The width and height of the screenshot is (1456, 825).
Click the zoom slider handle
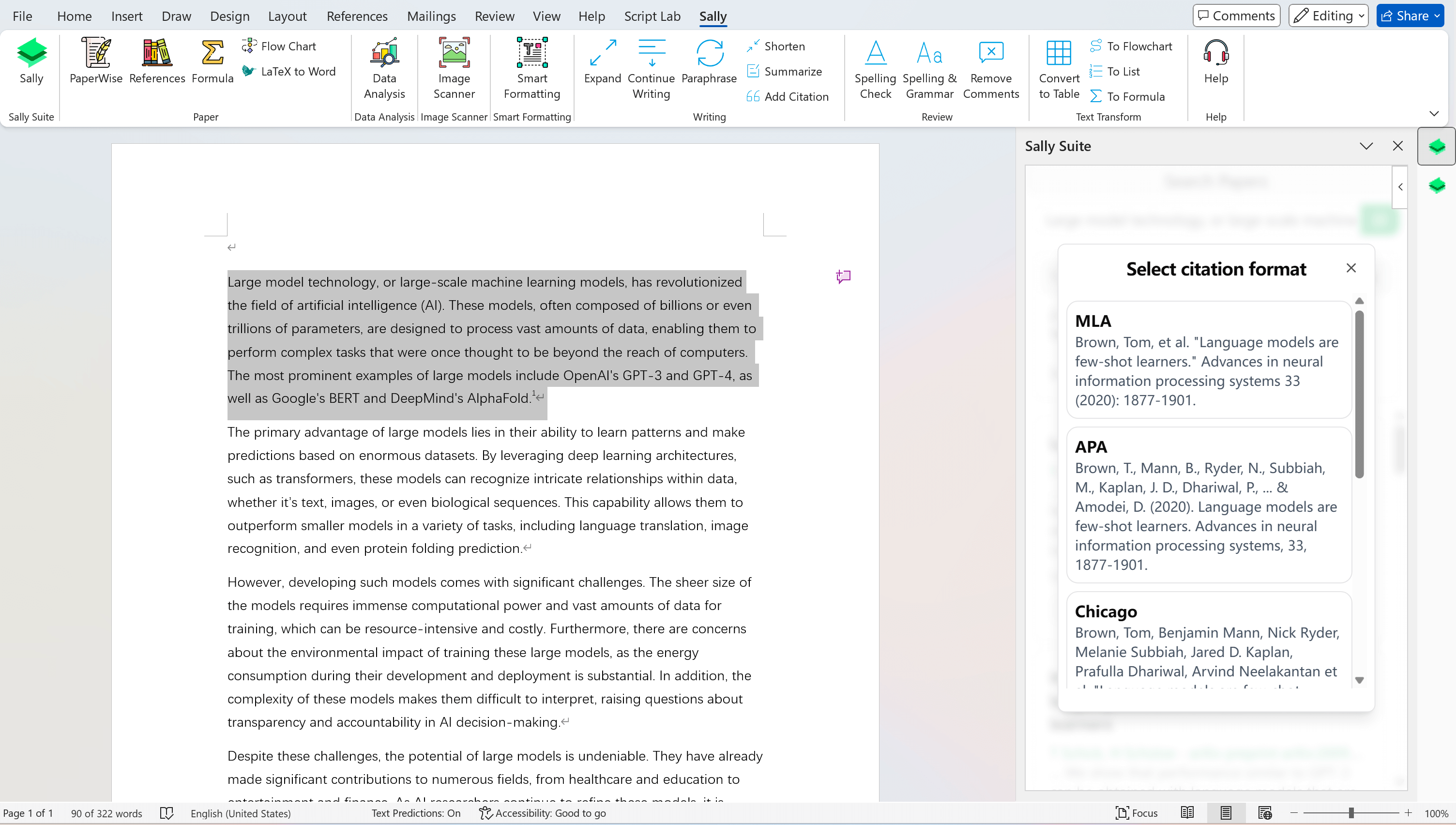pyautogui.click(x=1350, y=813)
